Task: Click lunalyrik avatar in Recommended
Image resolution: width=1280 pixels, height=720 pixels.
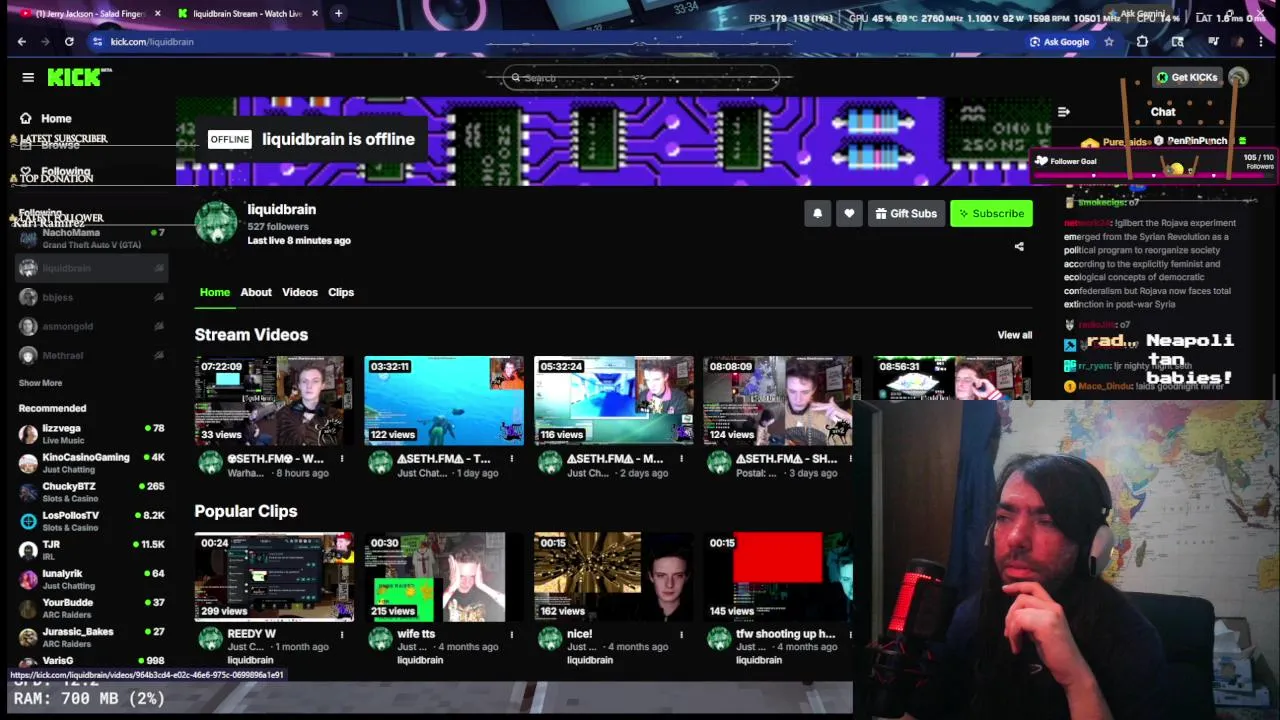Action: (28, 579)
